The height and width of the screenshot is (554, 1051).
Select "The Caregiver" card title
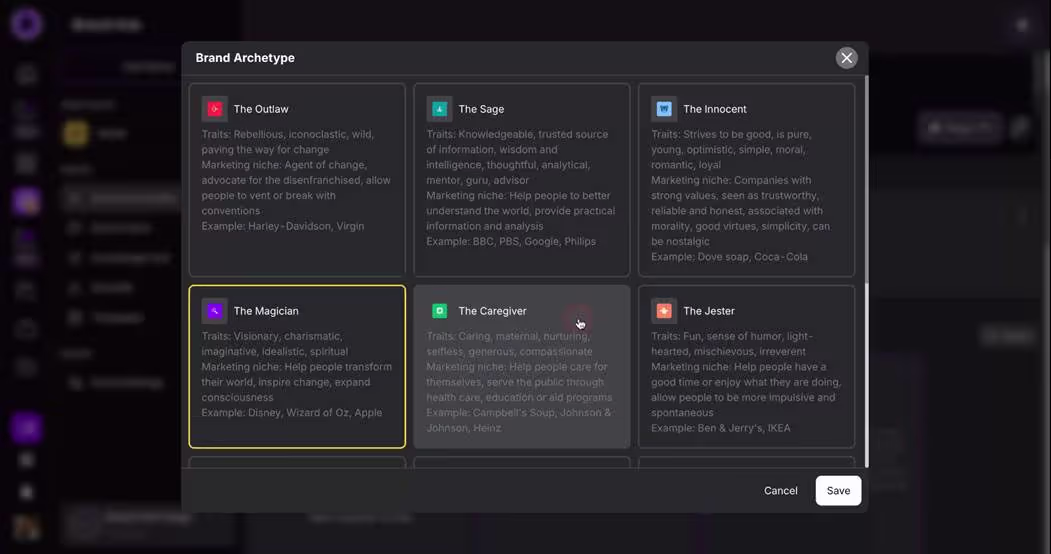pos(492,311)
